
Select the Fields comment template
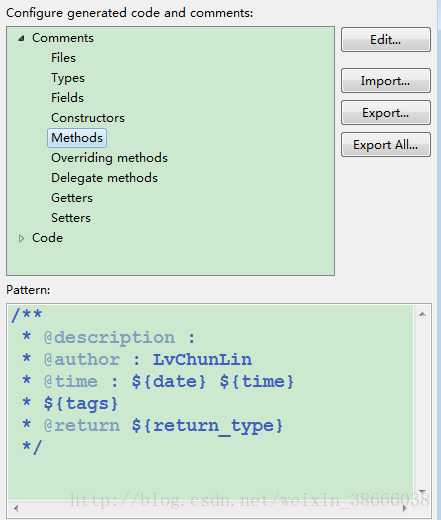coord(67,98)
